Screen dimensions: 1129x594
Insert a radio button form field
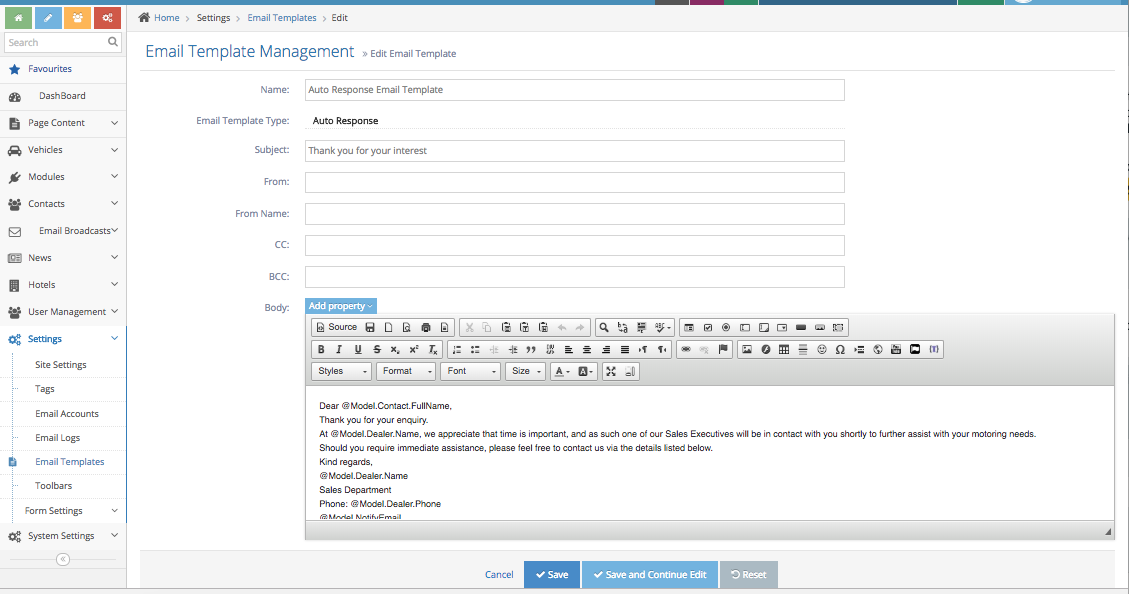tap(726, 327)
